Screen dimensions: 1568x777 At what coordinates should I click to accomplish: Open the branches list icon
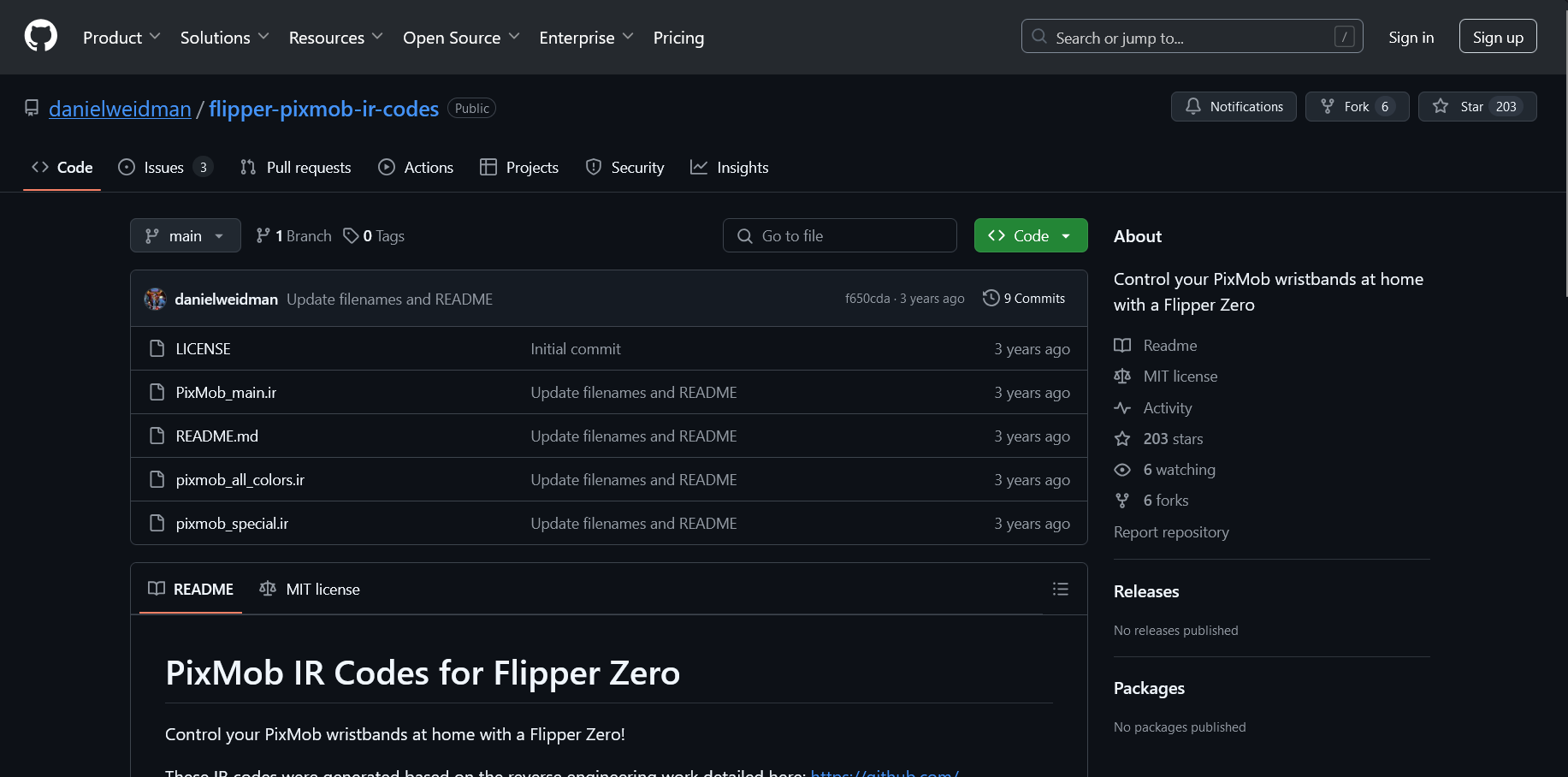263,235
